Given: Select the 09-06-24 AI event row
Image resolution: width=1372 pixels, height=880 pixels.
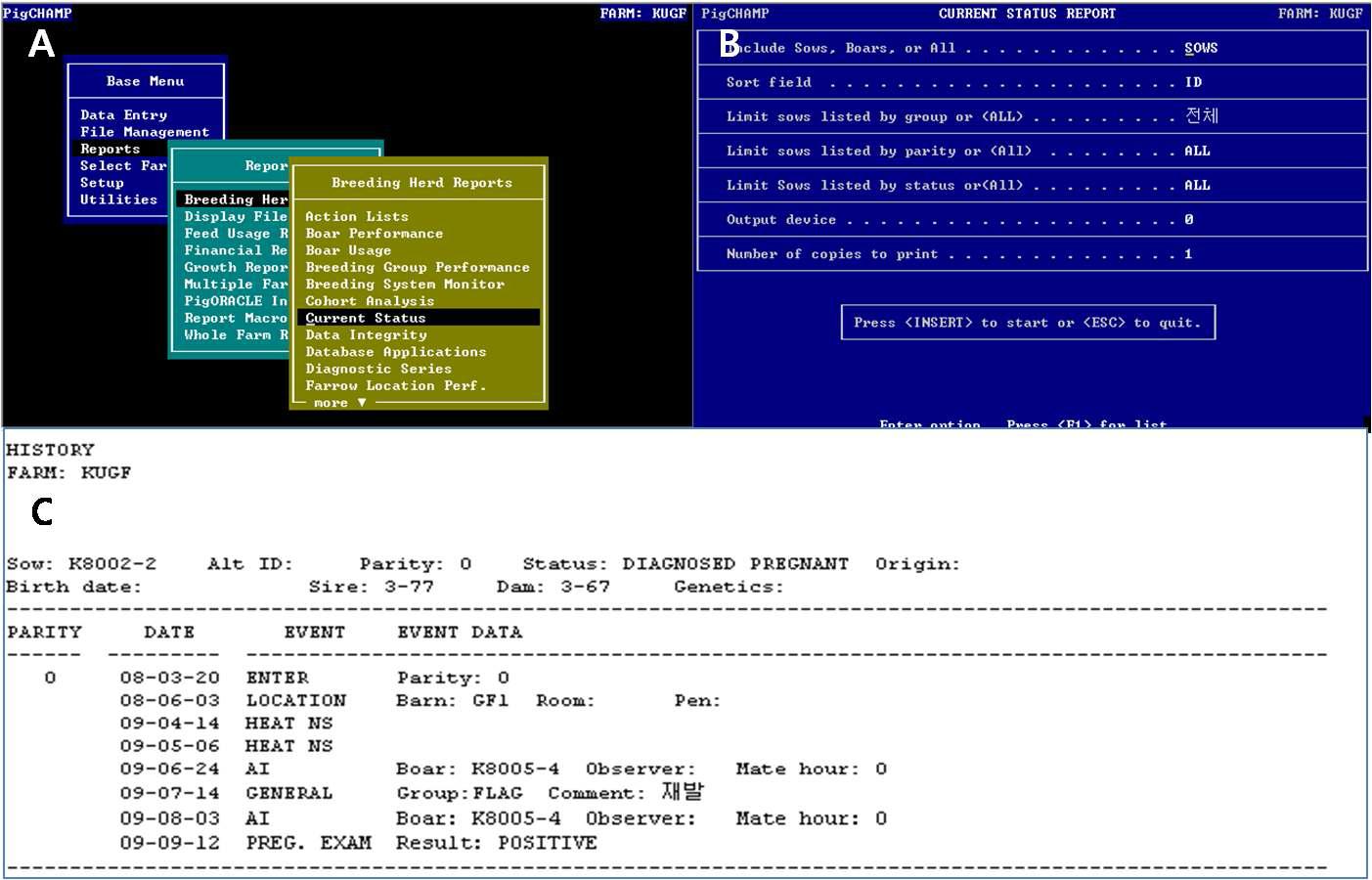Looking at the screenshot, I should pyautogui.click(x=504, y=769).
